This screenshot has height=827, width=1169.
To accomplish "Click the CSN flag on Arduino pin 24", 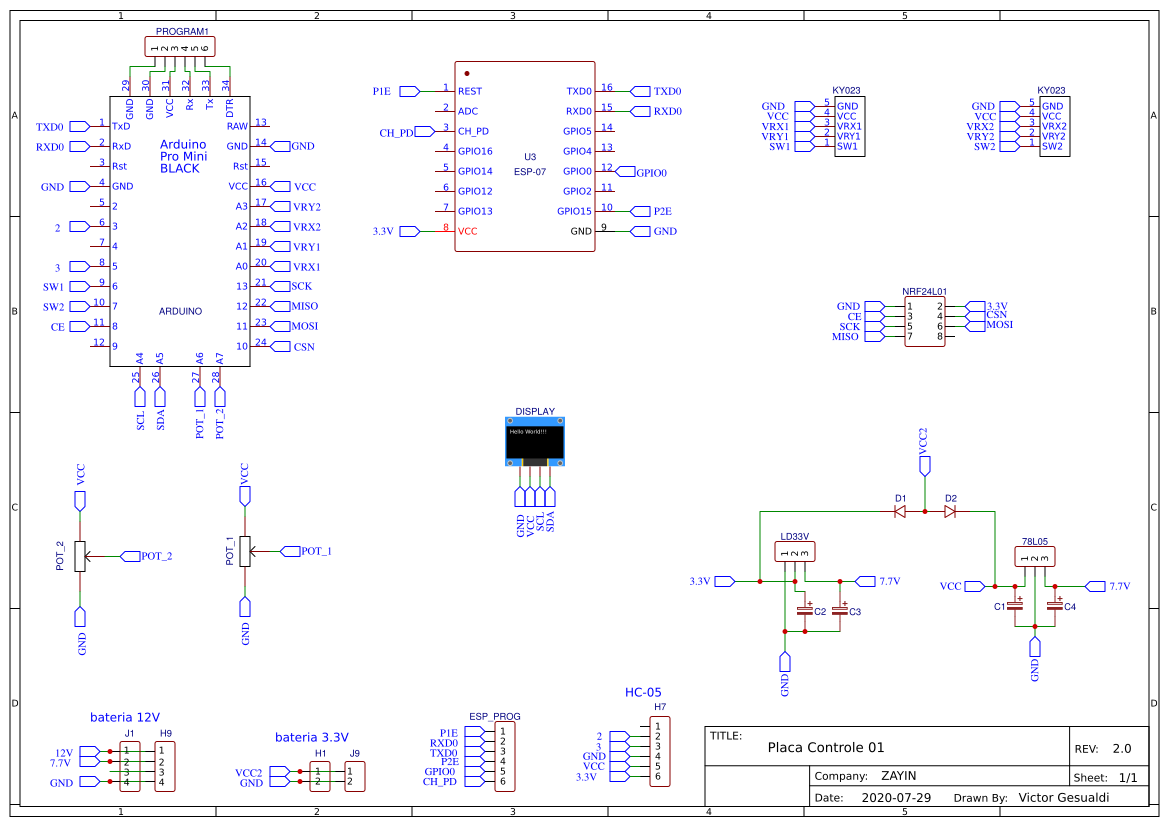I will point(281,347).
